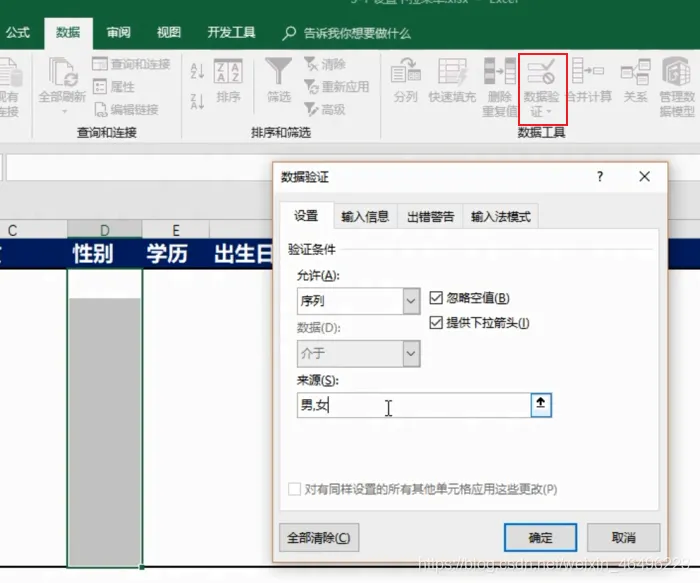This screenshot has height=583, width=700.
Task: Click the Relationships (关系) icon
Action: click(635, 72)
